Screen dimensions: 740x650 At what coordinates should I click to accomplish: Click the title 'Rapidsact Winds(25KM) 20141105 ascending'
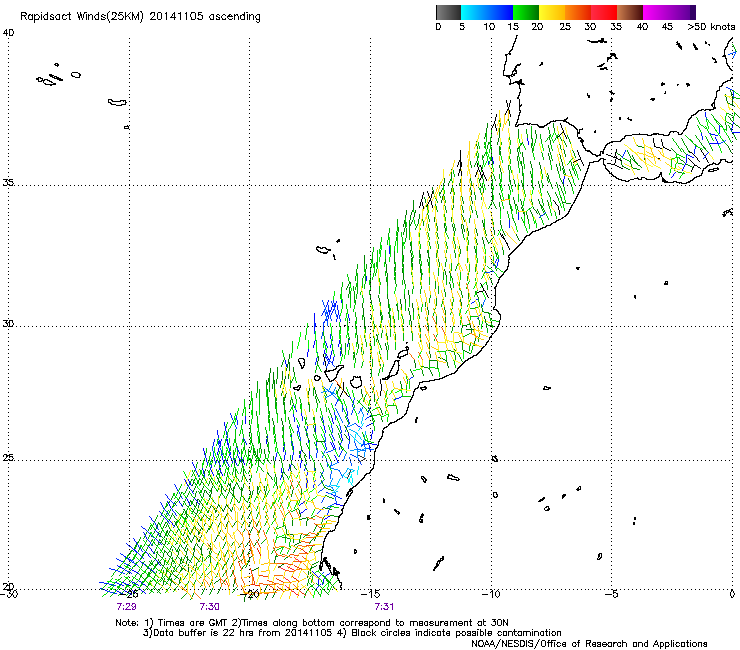[x=140, y=17]
